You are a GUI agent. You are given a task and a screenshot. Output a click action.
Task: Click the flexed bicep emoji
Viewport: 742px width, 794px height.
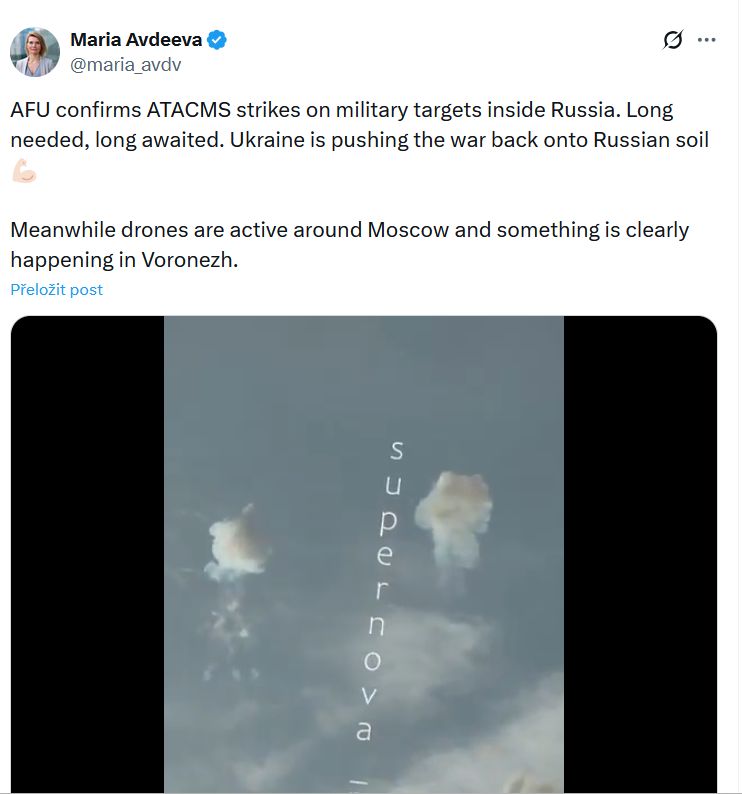pyautogui.click(x=24, y=170)
